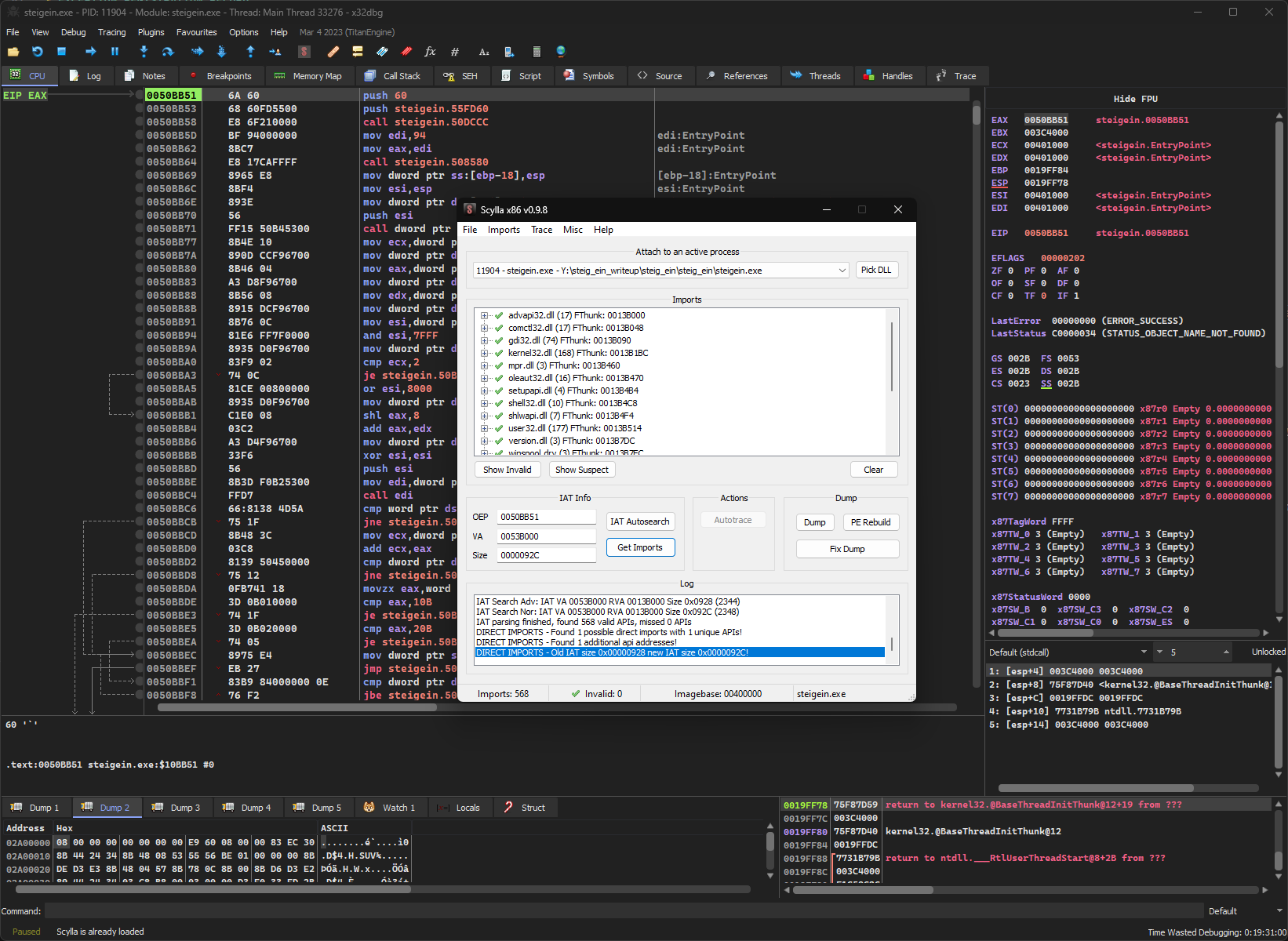Screen dimensions: 1288x941
Task: Open Scylla via the red S icon
Action: click(x=304, y=52)
